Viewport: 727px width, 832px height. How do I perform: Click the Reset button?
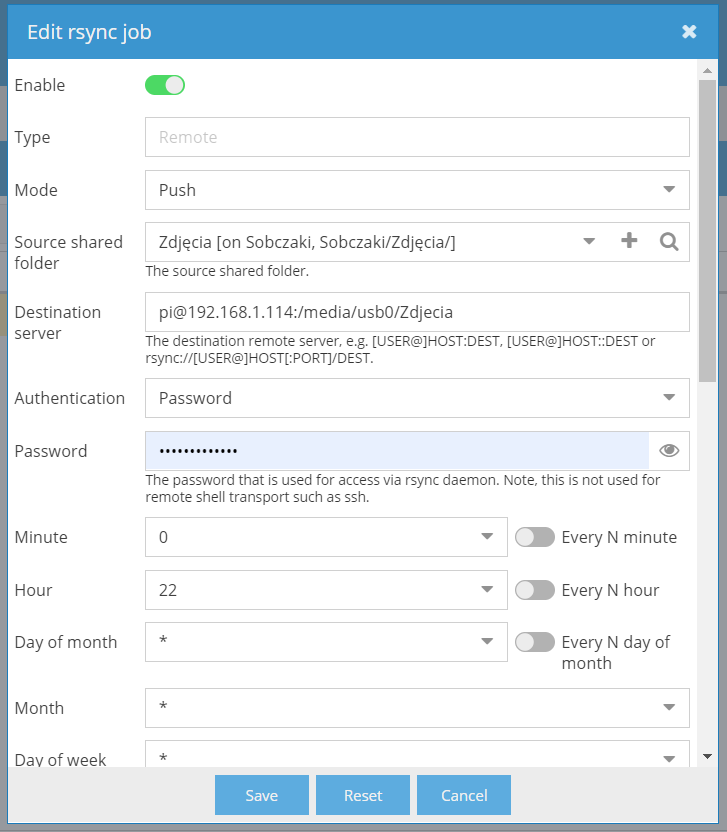[x=363, y=795]
